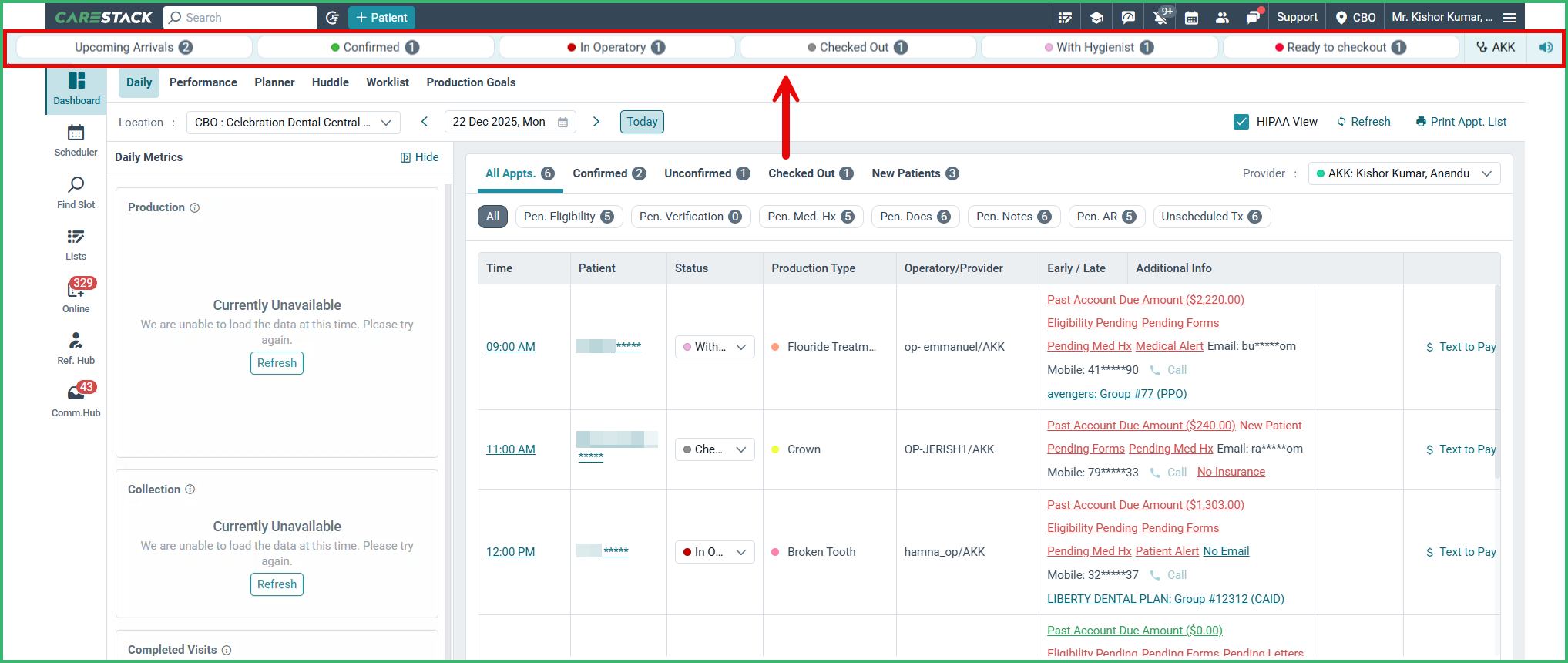Screen dimensions: 1568x663
Task: Open status dropdown for 11:00 AM appointment
Action: 714,449
